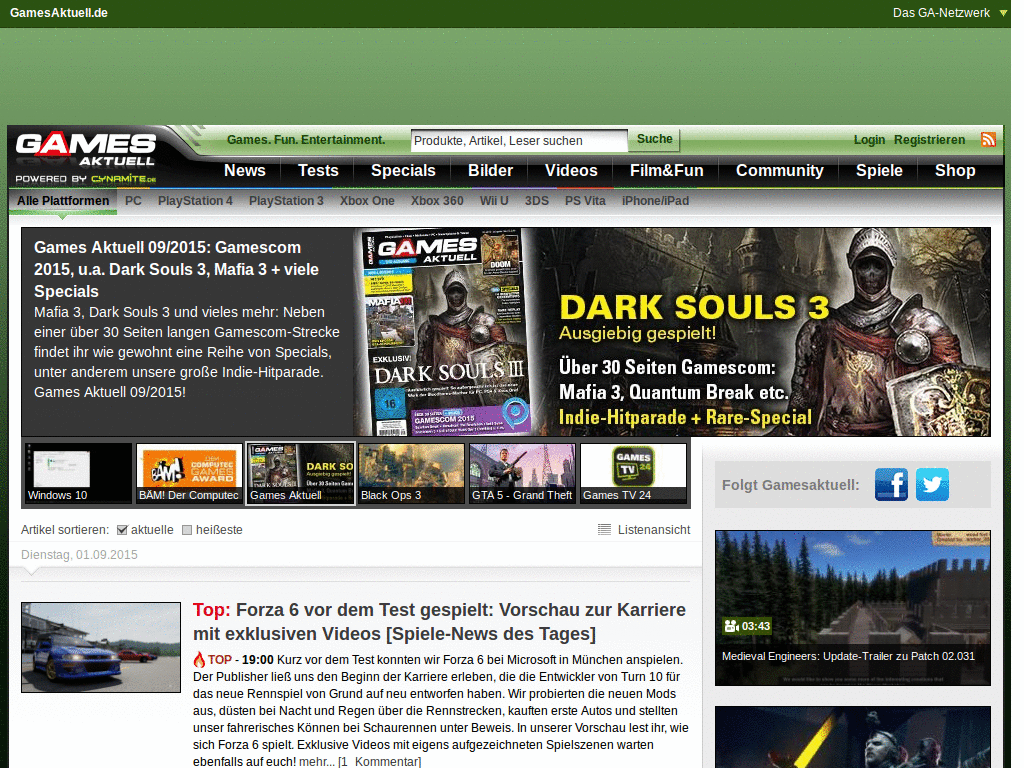Click the Listenansicht list icon
Screen dimensions: 1024x768
604,530
